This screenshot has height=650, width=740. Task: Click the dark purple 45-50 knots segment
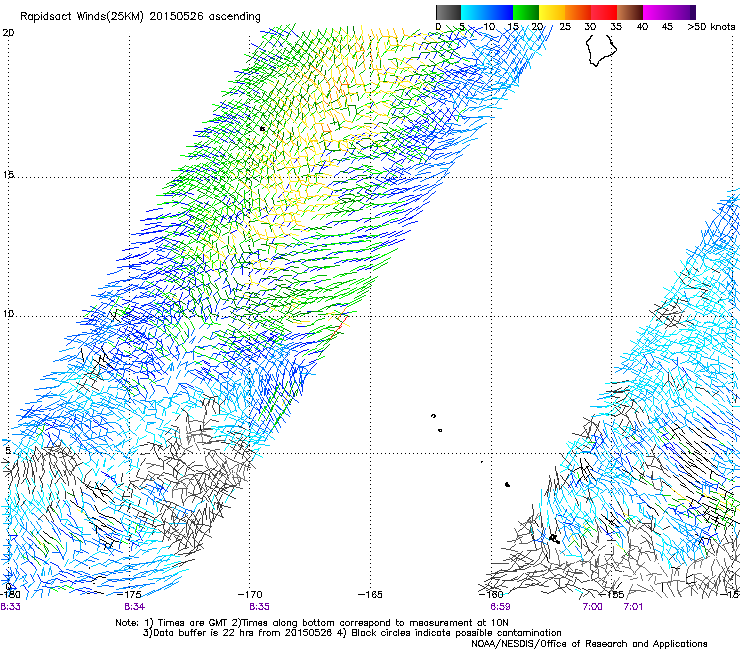[682, 12]
